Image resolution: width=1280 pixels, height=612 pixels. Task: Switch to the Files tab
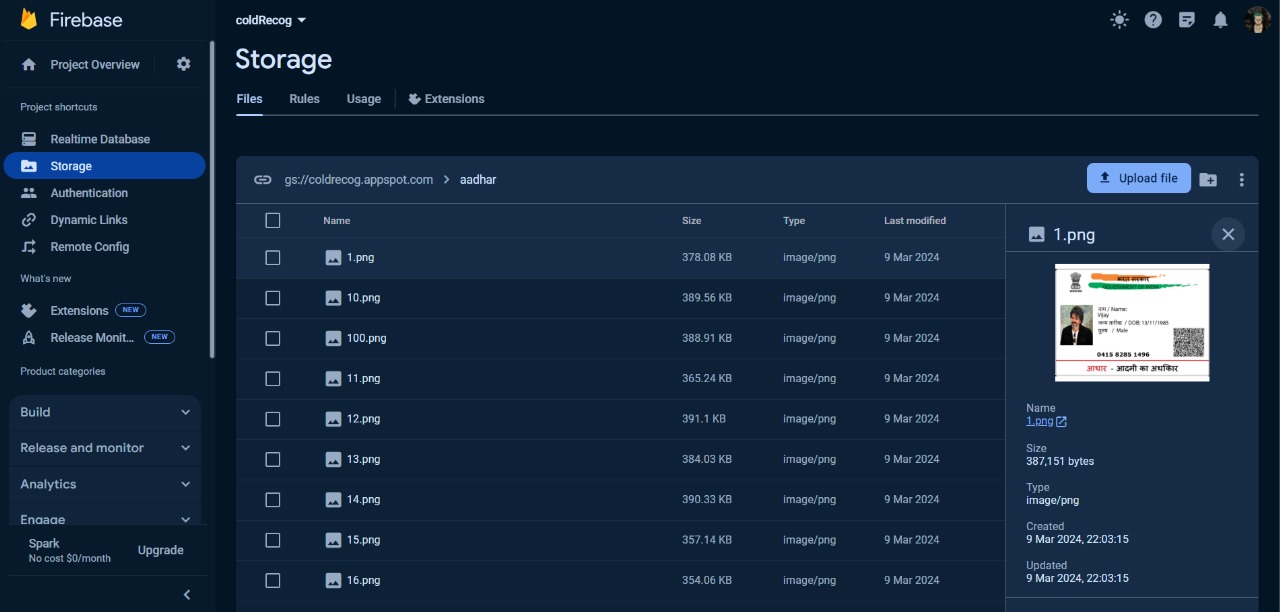(249, 99)
